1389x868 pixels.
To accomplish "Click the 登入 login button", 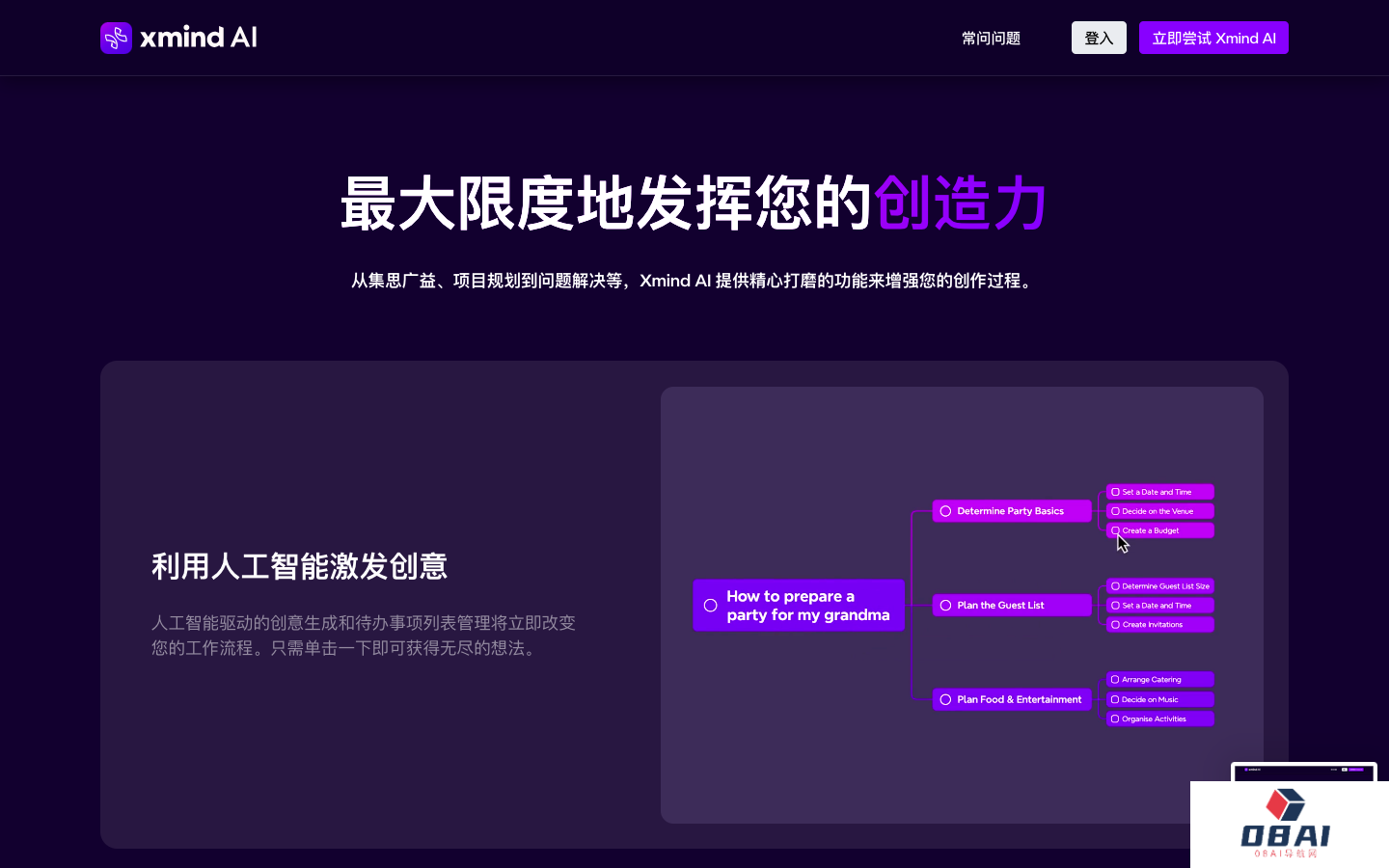I will click(1099, 38).
